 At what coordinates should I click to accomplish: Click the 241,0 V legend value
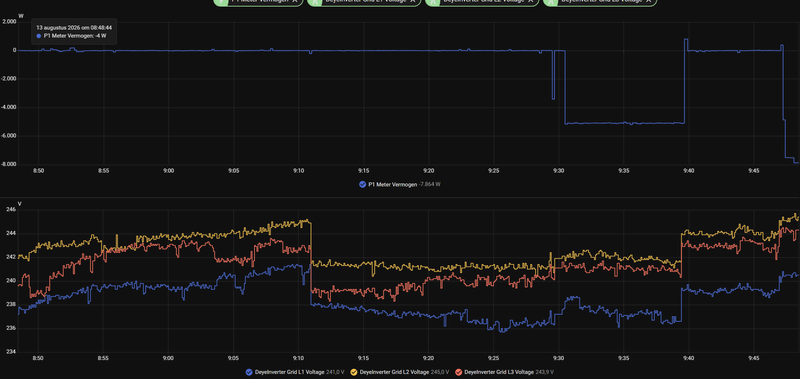(x=334, y=372)
